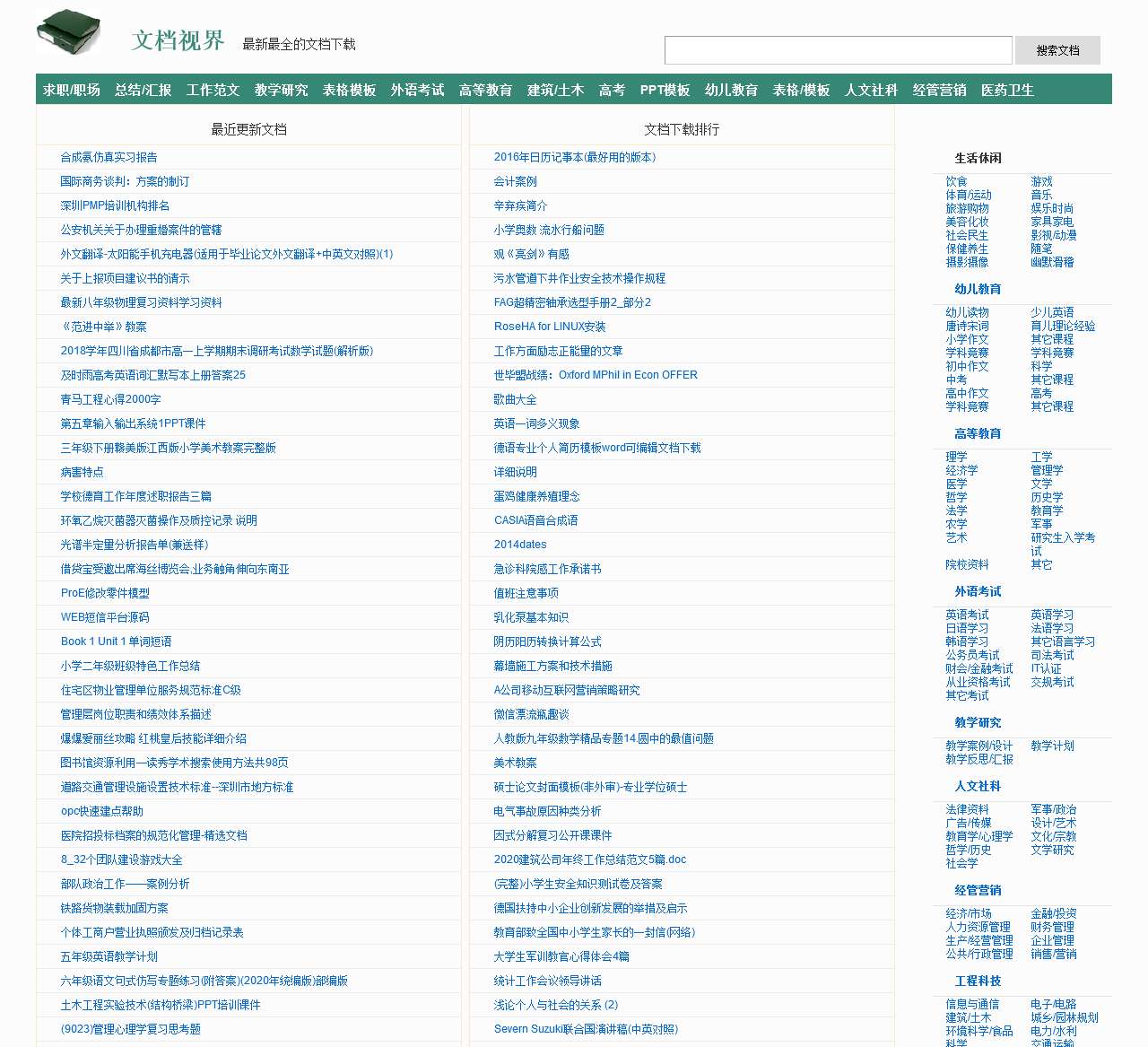The image size is (1148, 1047).
Task: Select 高考 from the top navigation bar
Action: pyautogui.click(x=611, y=89)
